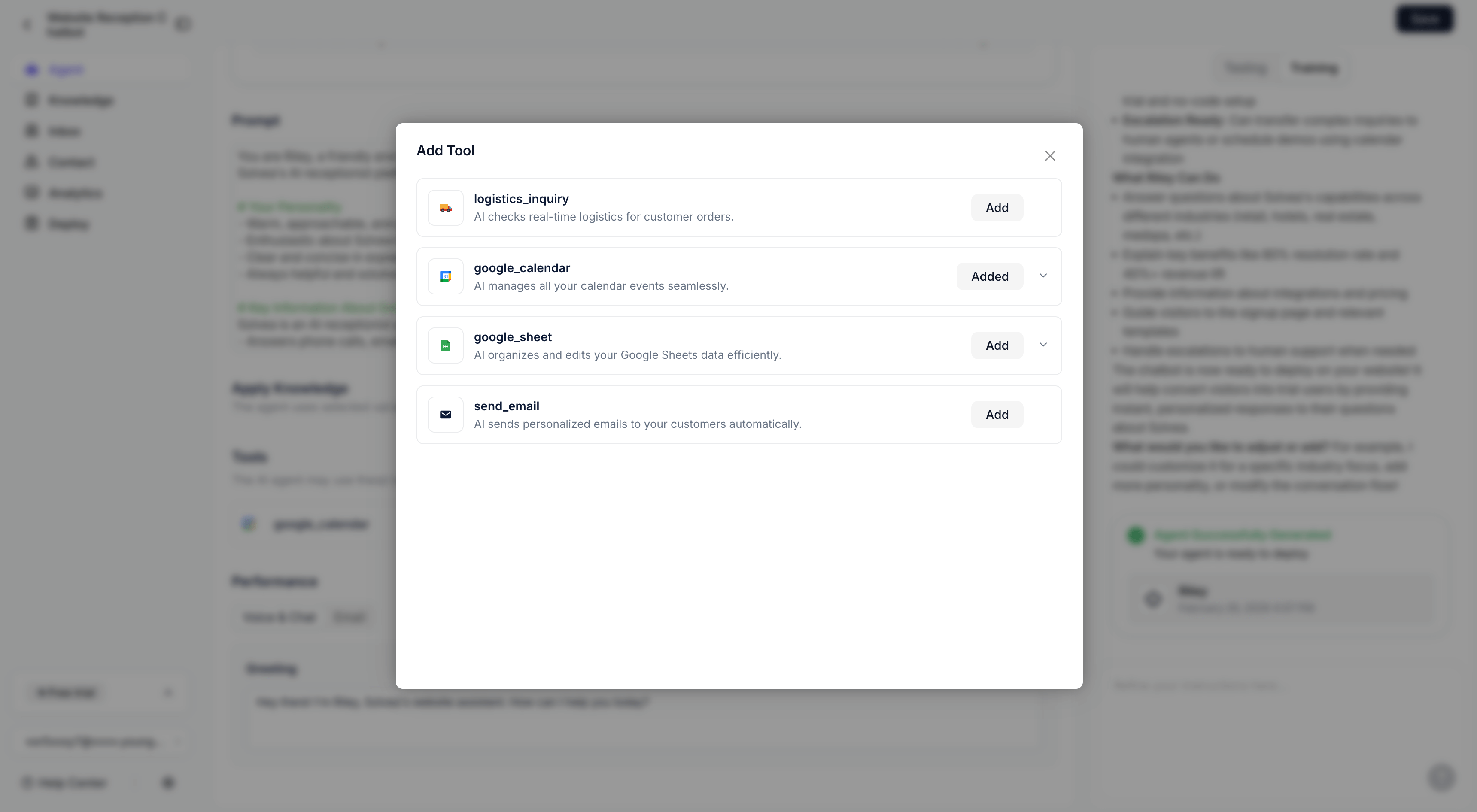Close the Add Tool dialog
The height and width of the screenshot is (812, 1477).
point(1050,156)
